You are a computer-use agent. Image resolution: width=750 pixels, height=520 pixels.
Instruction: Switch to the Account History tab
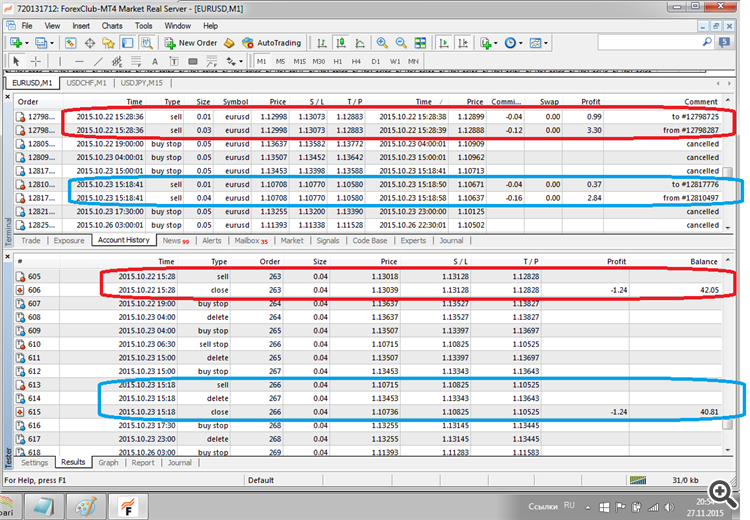click(x=124, y=240)
